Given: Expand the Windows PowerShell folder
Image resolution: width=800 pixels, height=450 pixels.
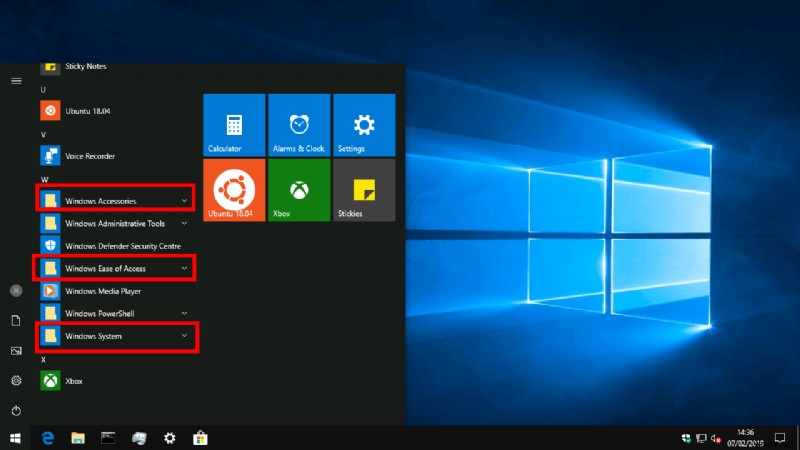Looking at the screenshot, I should tap(117, 313).
